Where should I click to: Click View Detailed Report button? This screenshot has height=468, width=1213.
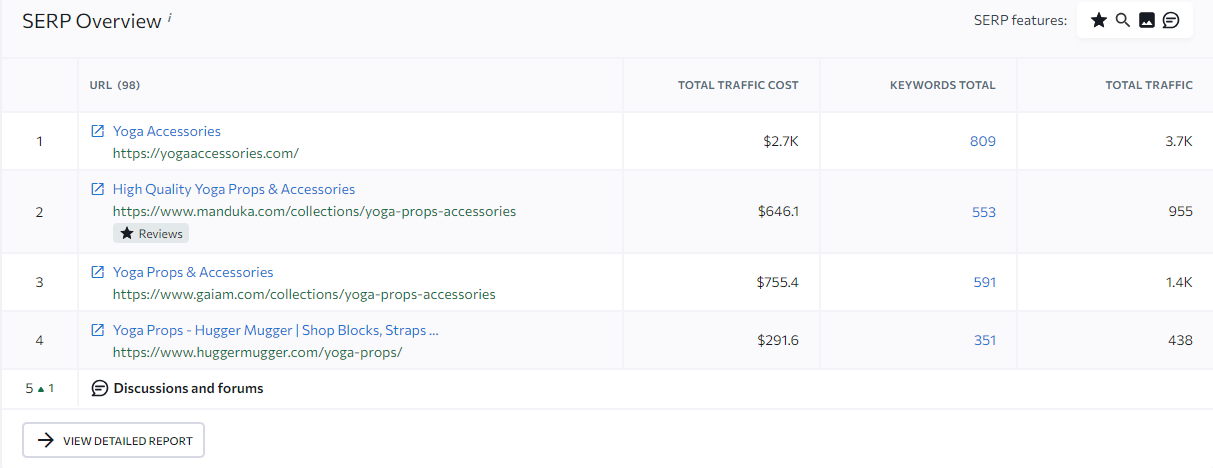coord(114,440)
